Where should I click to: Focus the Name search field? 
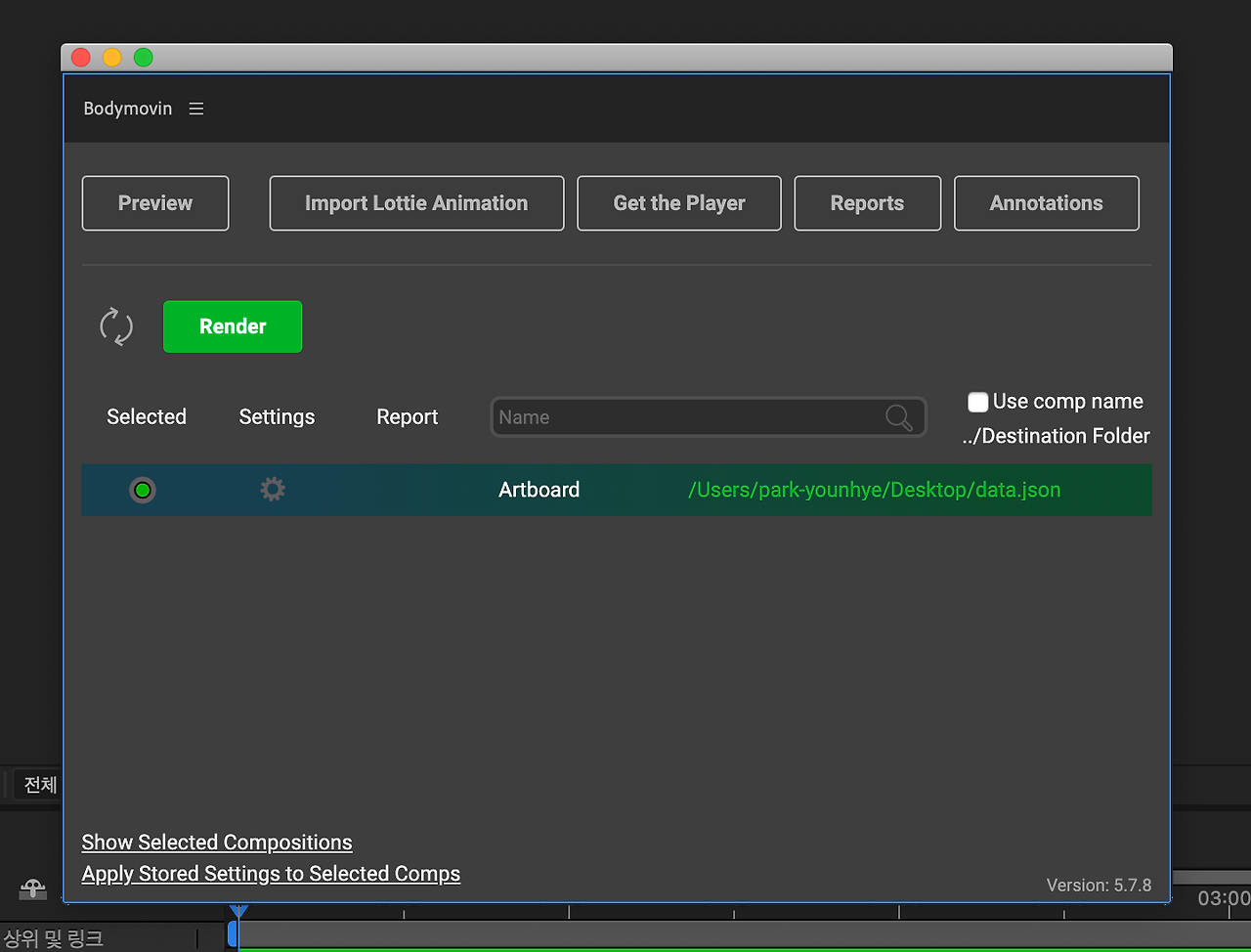(709, 417)
